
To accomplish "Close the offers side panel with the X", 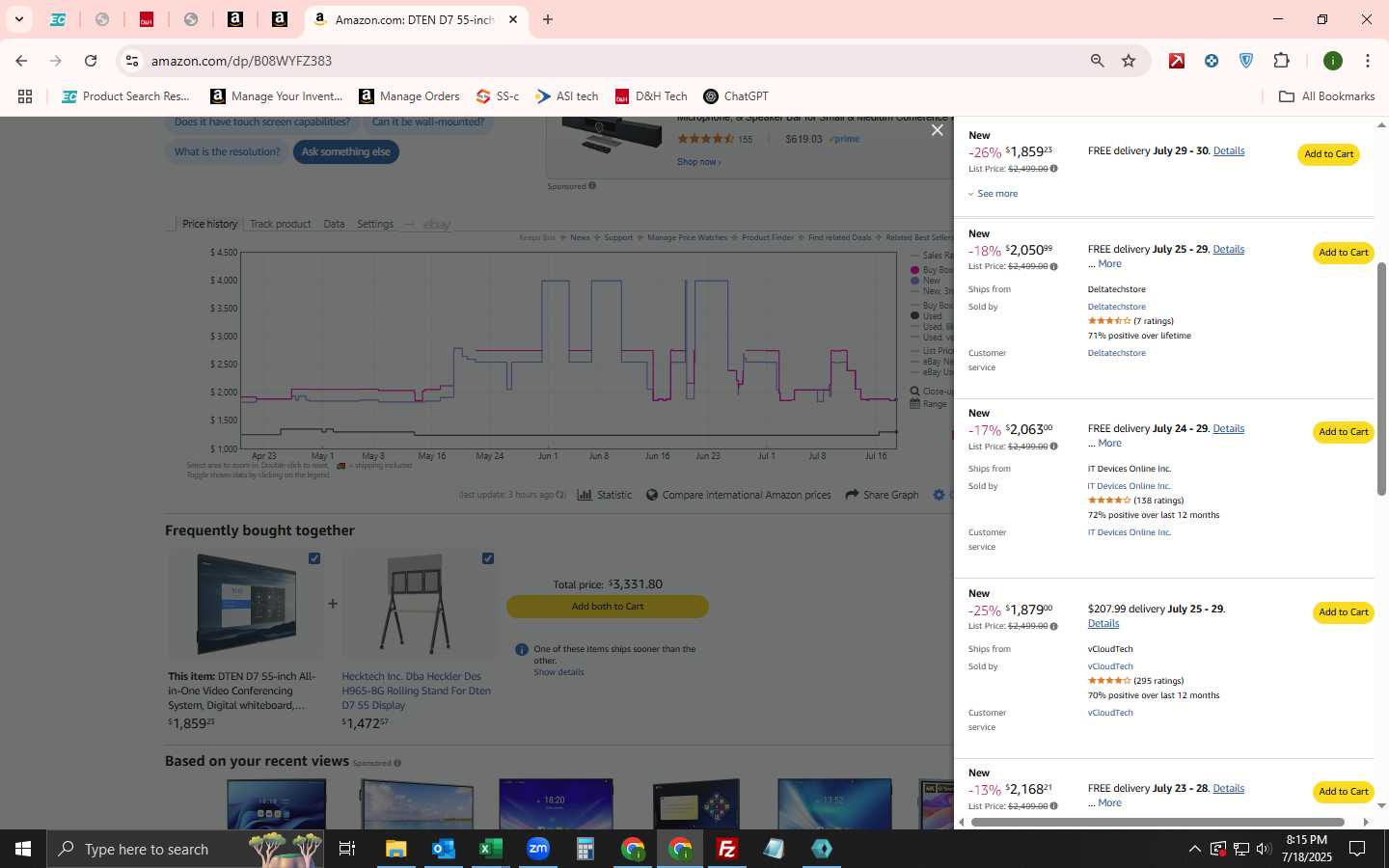I will pyautogui.click(x=937, y=130).
